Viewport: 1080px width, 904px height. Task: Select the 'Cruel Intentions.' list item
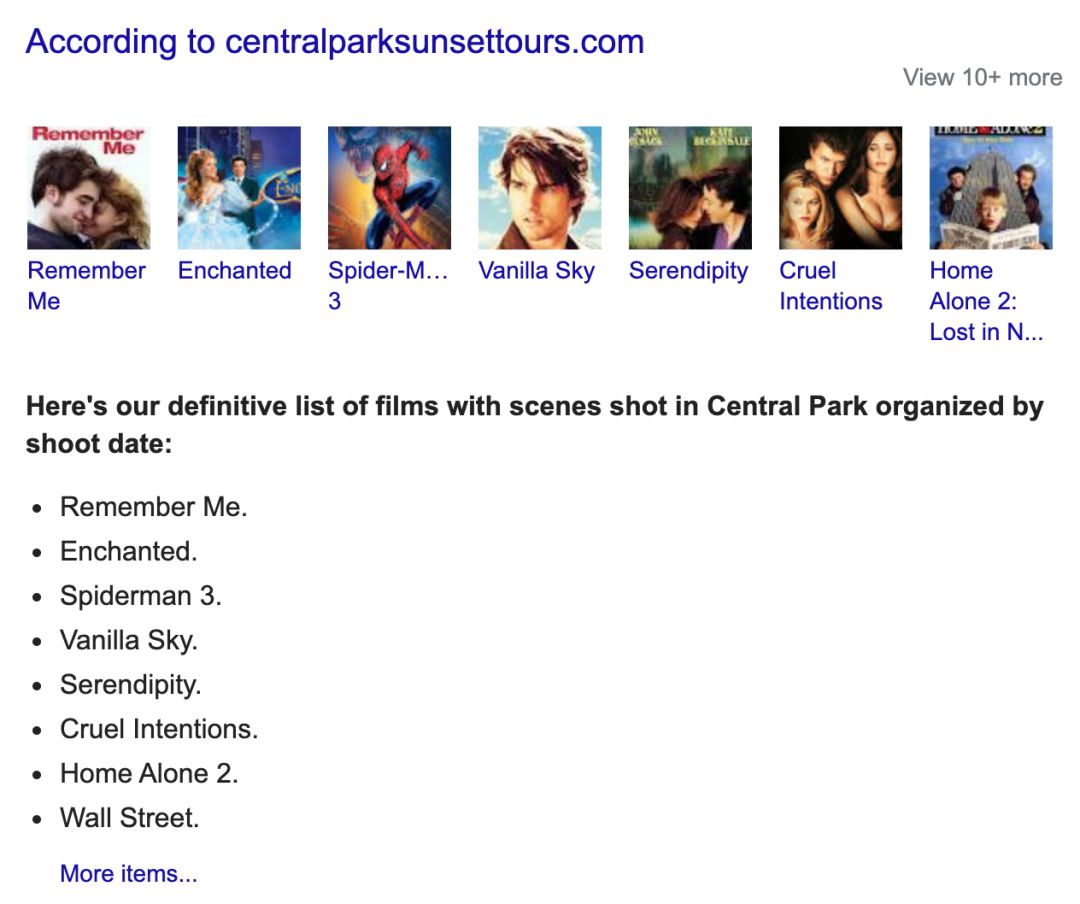coord(159,729)
